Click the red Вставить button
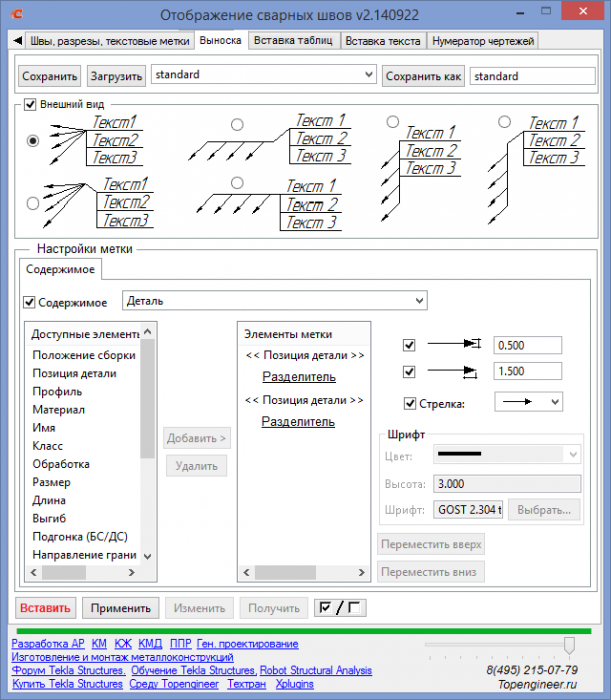 46,608
